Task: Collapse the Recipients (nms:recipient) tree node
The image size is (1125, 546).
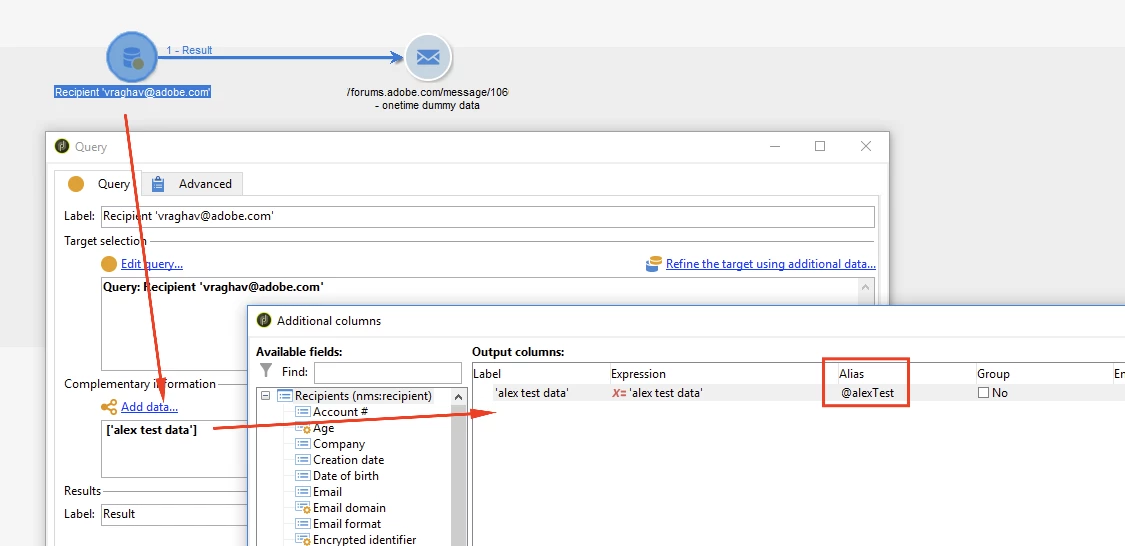Action: 265,396
